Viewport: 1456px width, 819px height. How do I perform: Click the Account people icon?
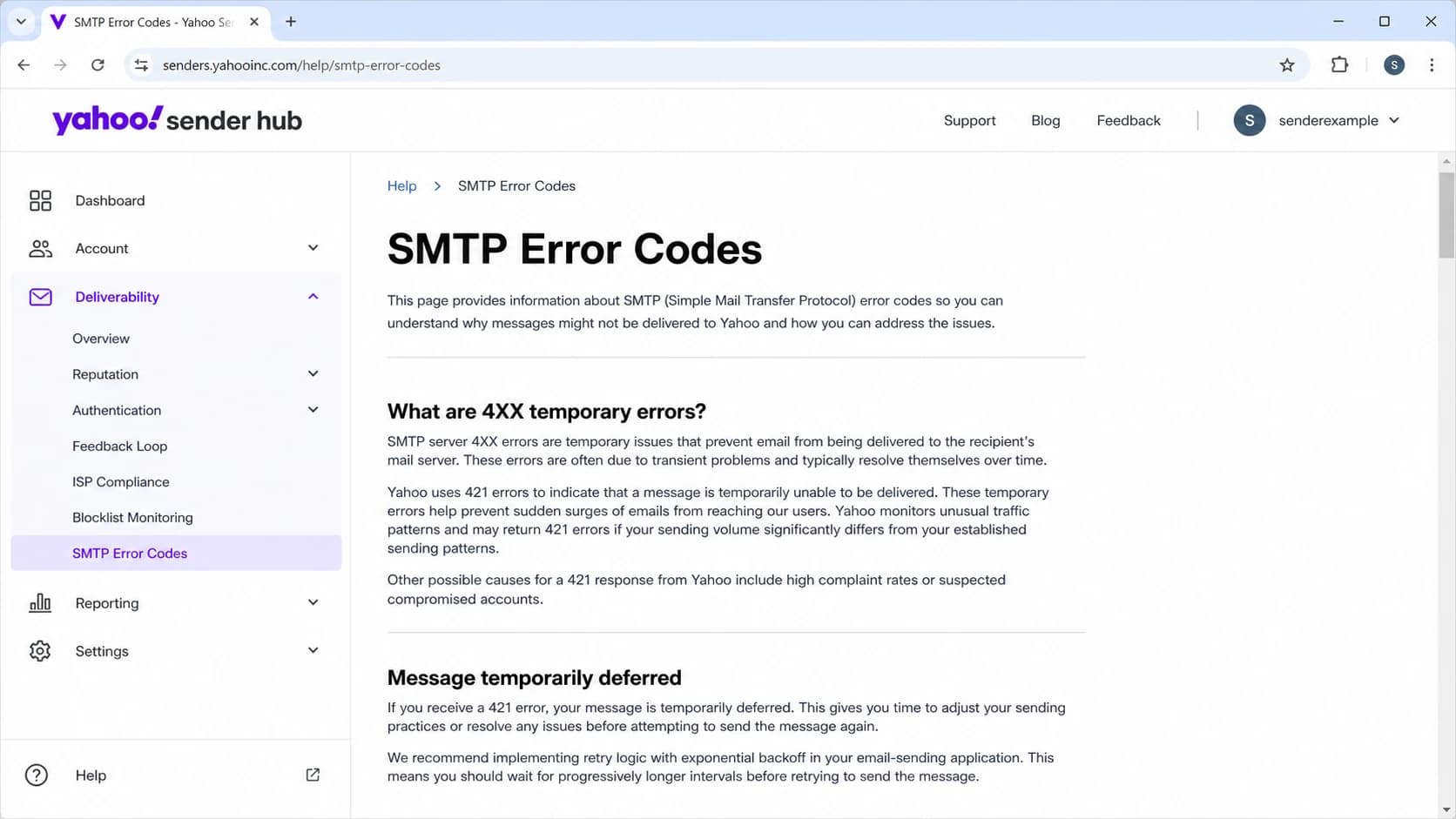40,249
